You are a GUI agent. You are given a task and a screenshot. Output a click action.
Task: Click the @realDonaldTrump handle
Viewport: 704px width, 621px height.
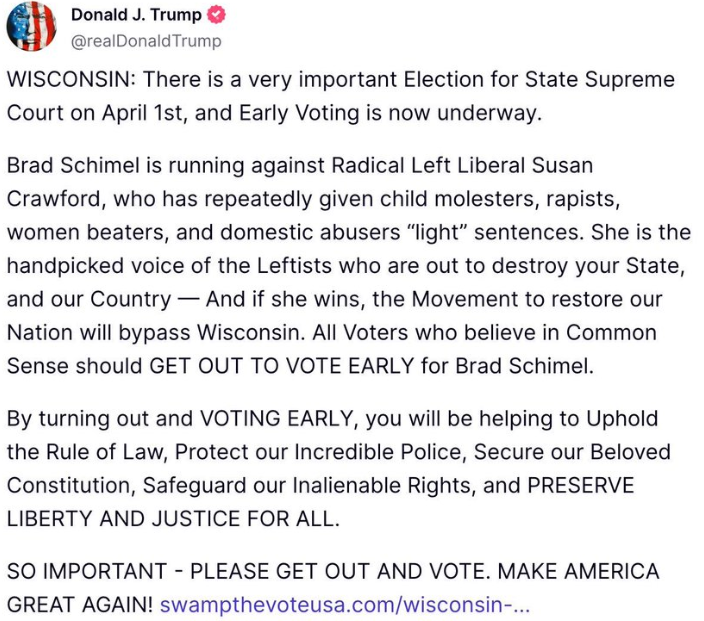pos(146,41)
